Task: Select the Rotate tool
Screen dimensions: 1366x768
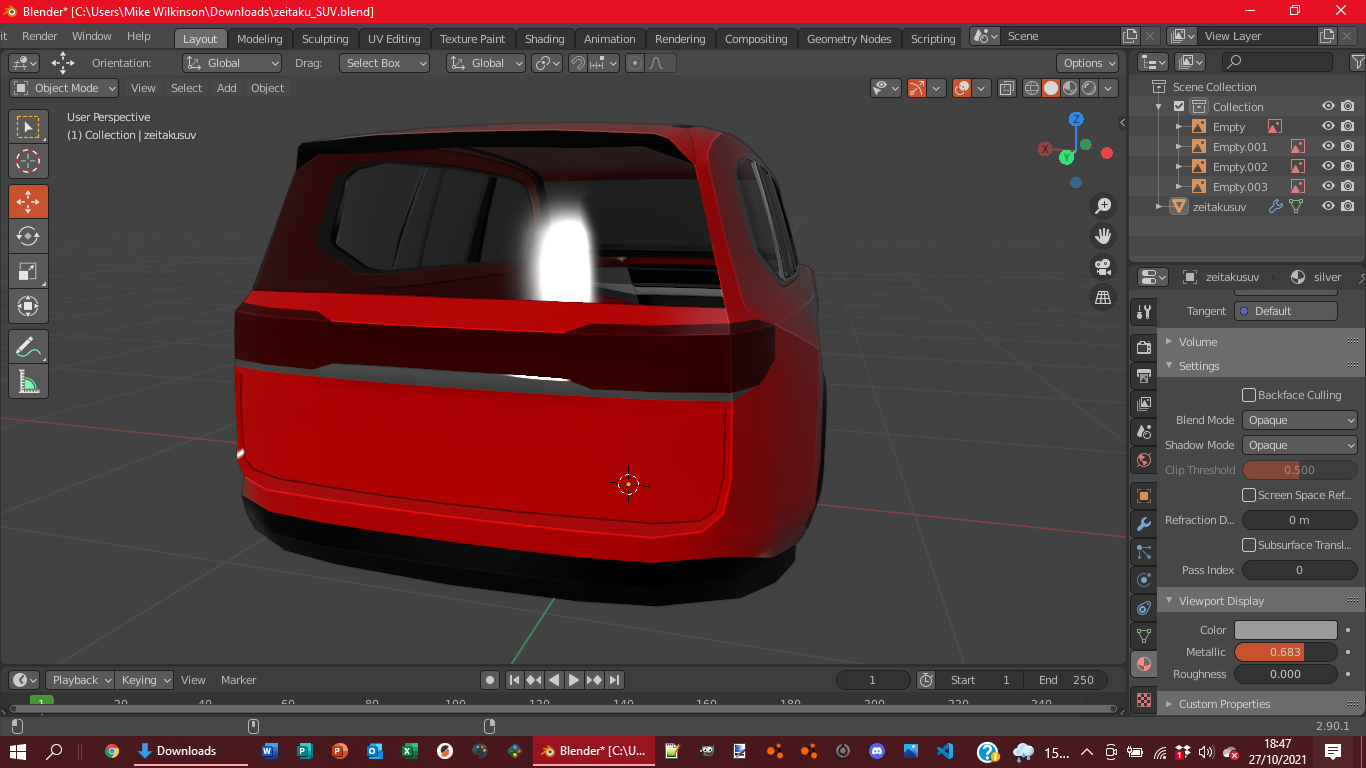Action: pyautogui.click(x=28, y=236)
